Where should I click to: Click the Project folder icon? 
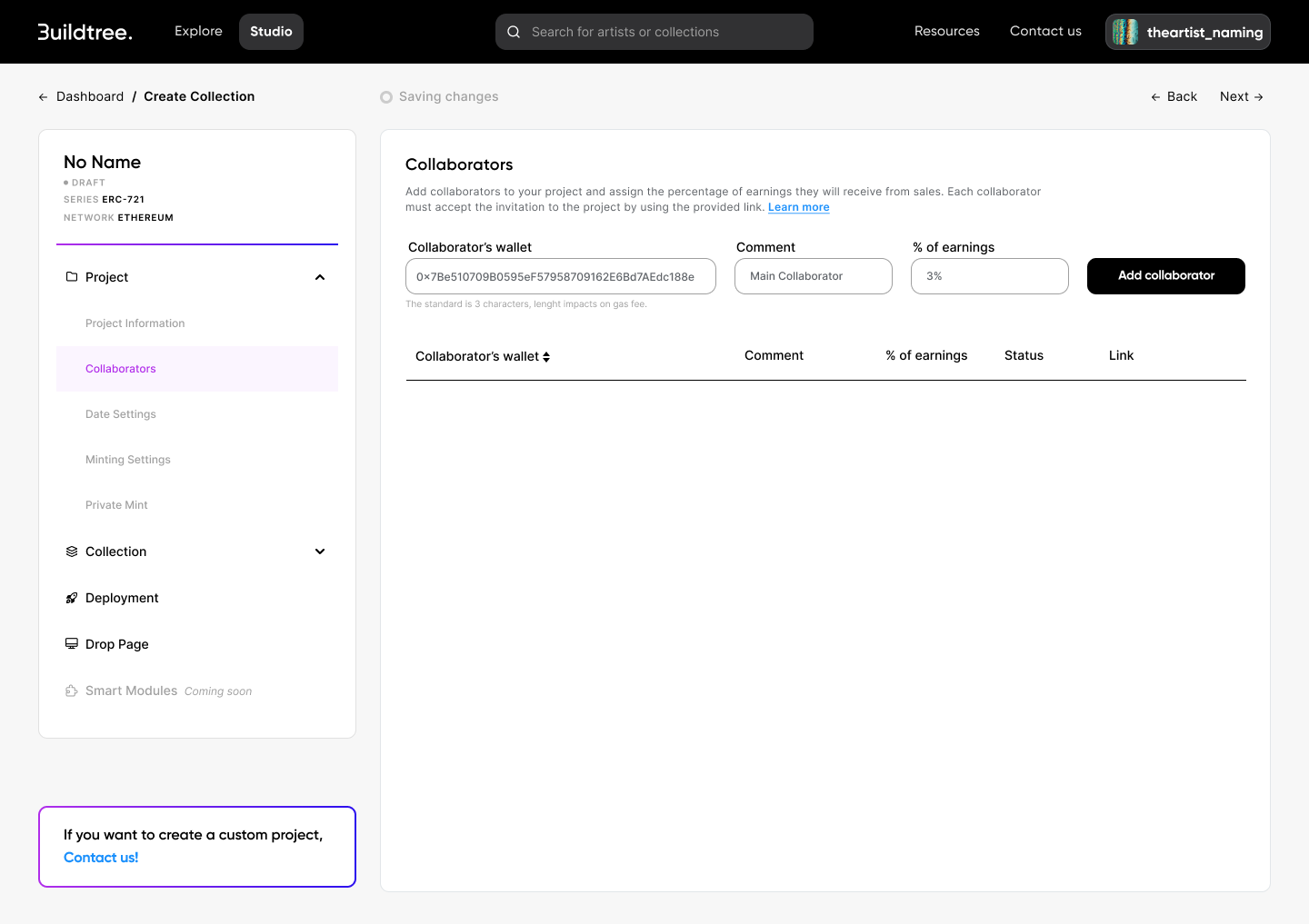pyautogui.click(x=72, y=277)
